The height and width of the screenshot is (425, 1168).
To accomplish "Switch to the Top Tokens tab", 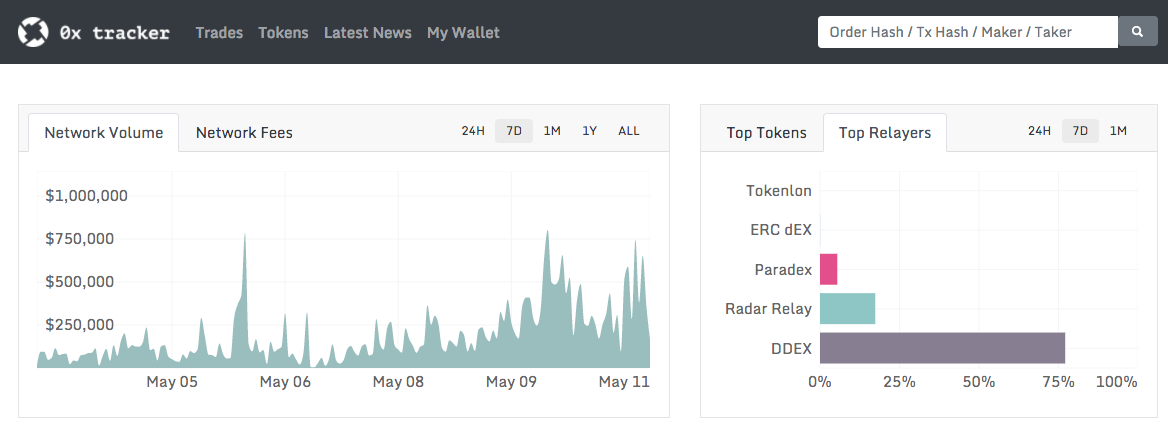I will pos(766,132).
